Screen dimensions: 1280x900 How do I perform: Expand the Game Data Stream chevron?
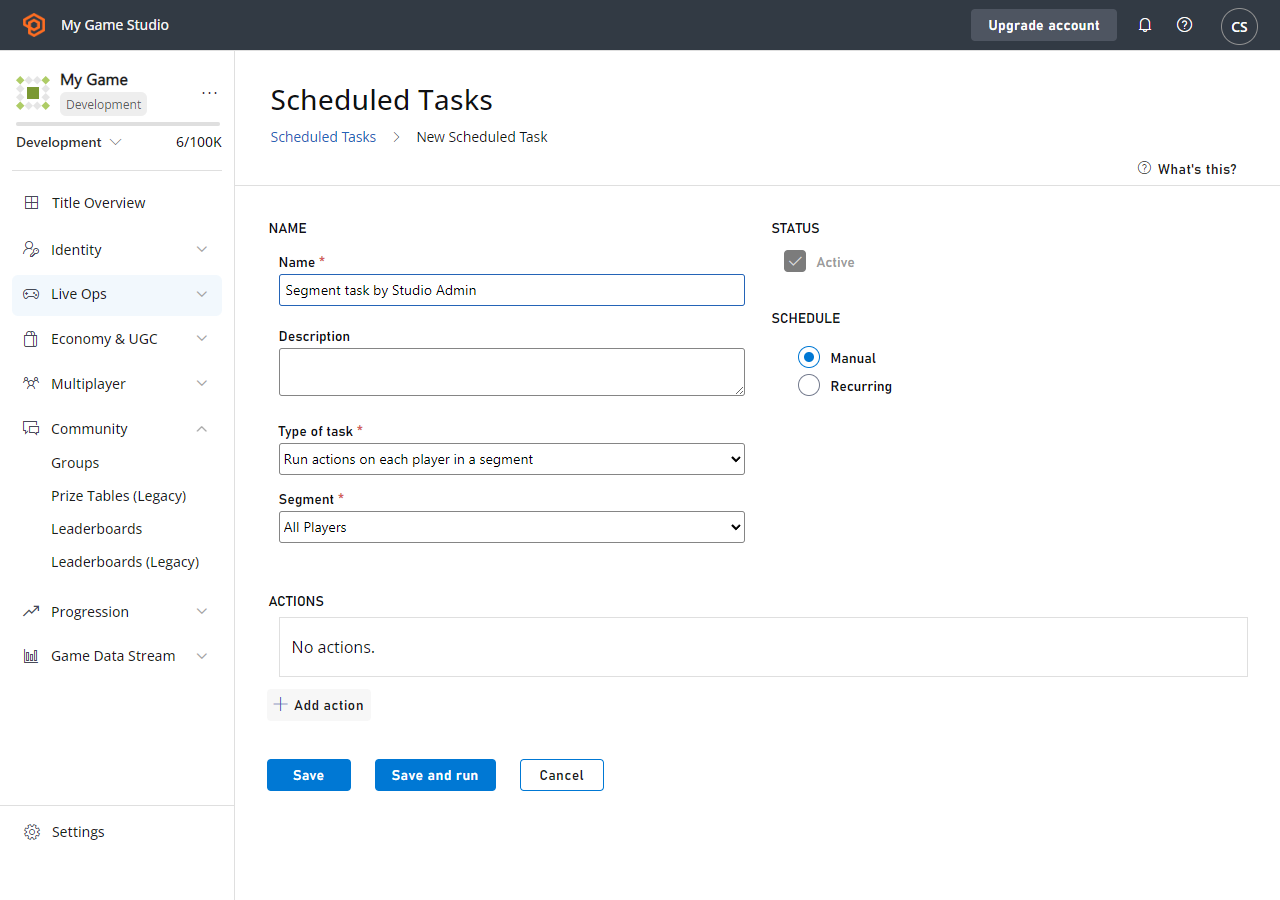pos(202,656)
